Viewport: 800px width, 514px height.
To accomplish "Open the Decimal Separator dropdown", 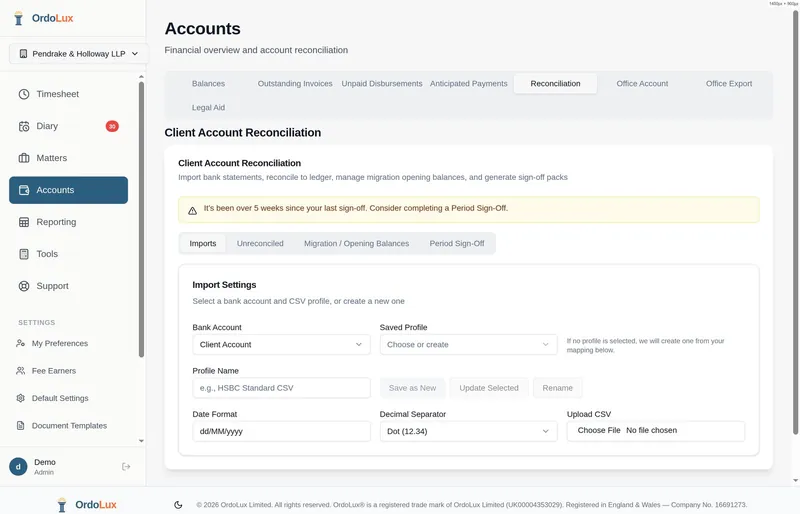I will point(468,431).
